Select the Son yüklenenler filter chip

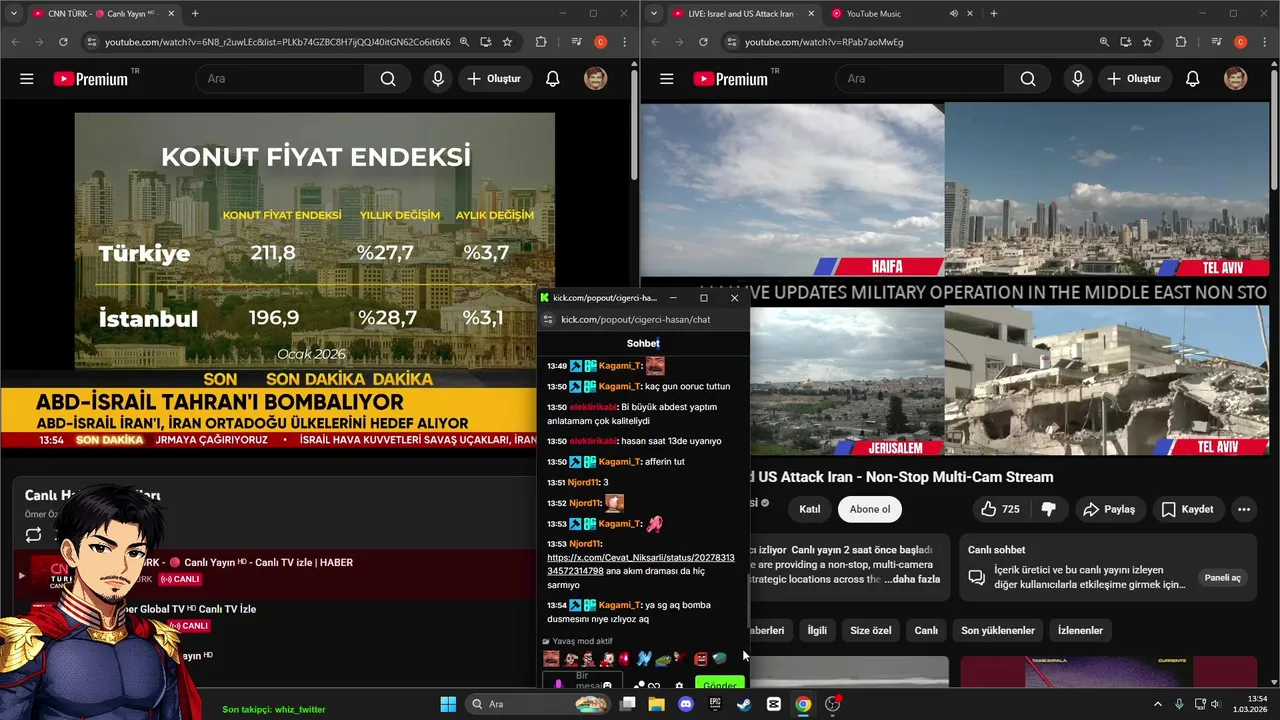click(998, 631)
